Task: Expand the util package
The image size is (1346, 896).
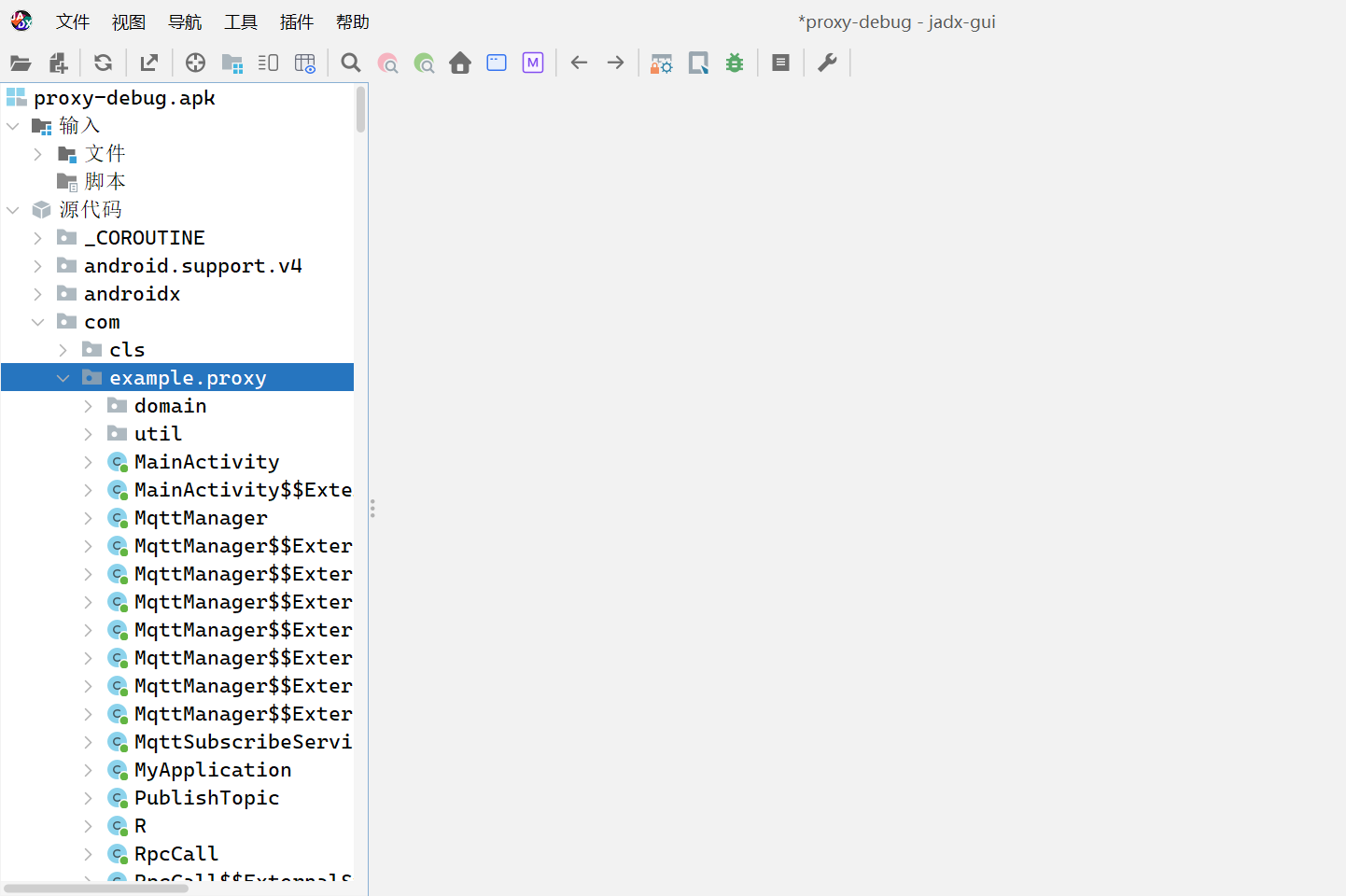Action: coord(89,434)
